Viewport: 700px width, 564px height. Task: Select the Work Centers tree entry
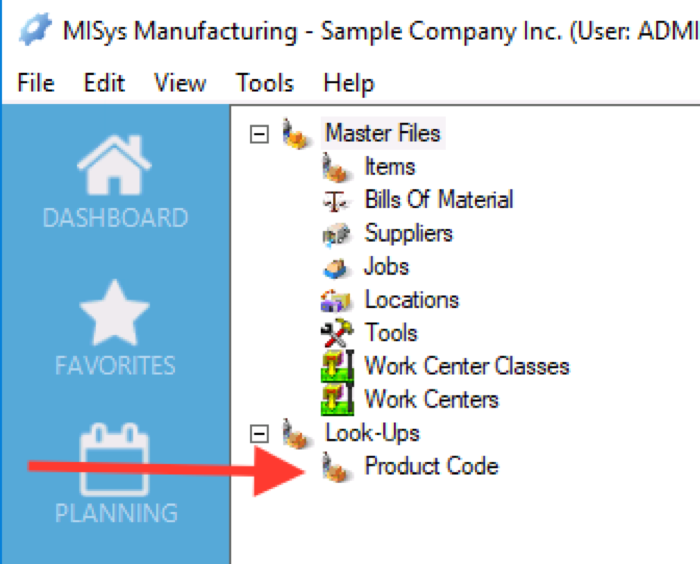pyautogui.click(x=431, y=399)
